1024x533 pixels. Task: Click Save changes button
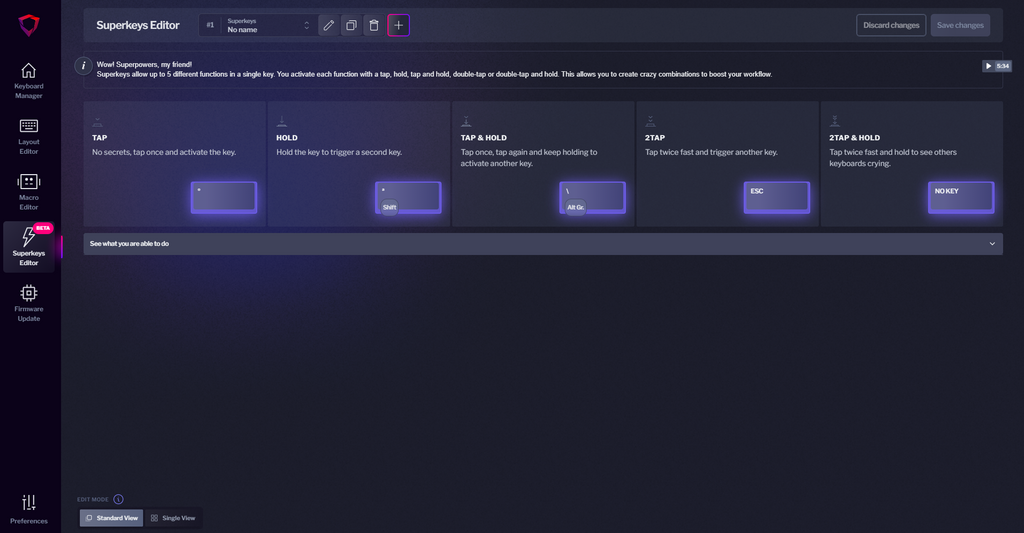959,25
